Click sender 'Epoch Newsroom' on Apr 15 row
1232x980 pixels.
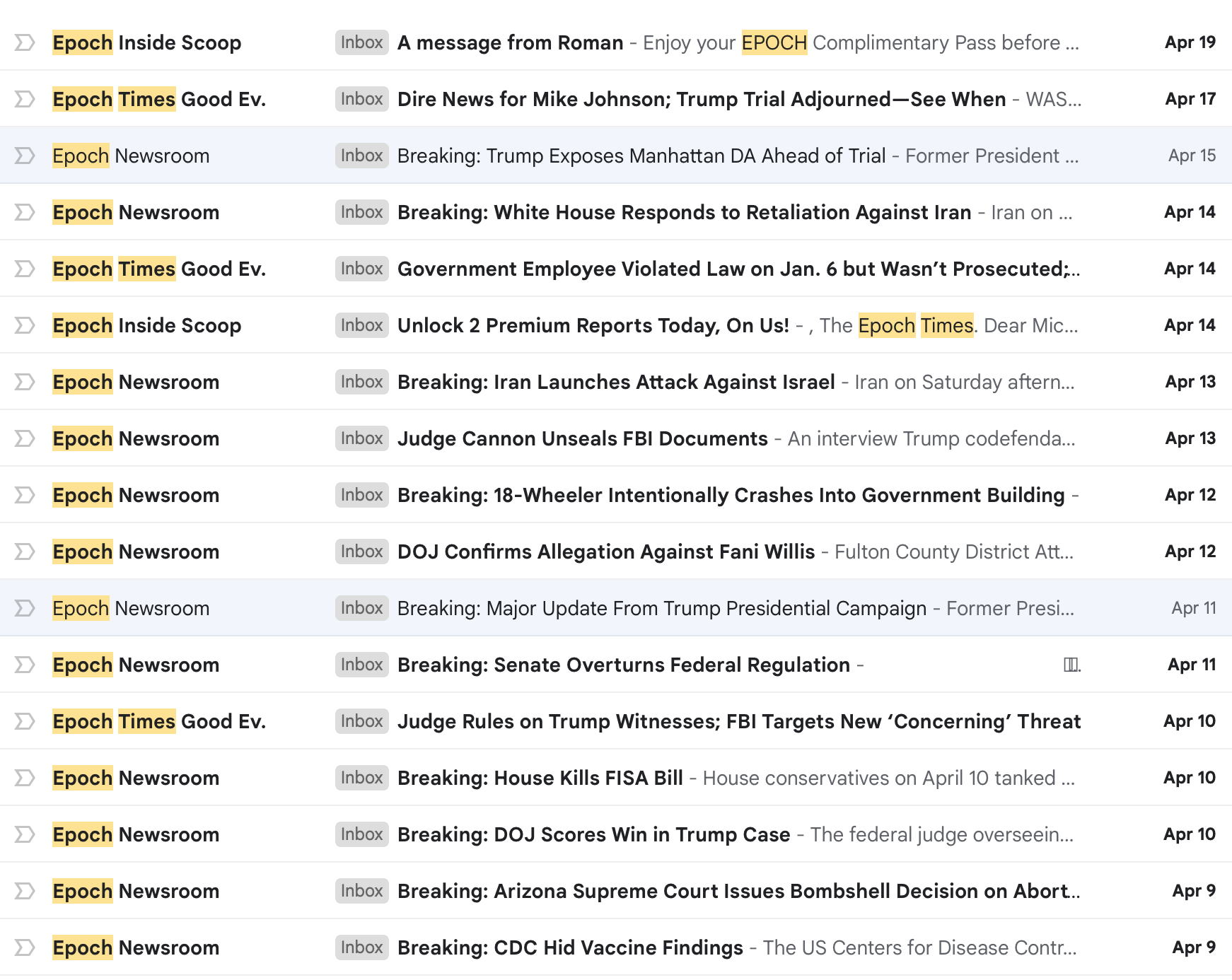coord(131,156)
